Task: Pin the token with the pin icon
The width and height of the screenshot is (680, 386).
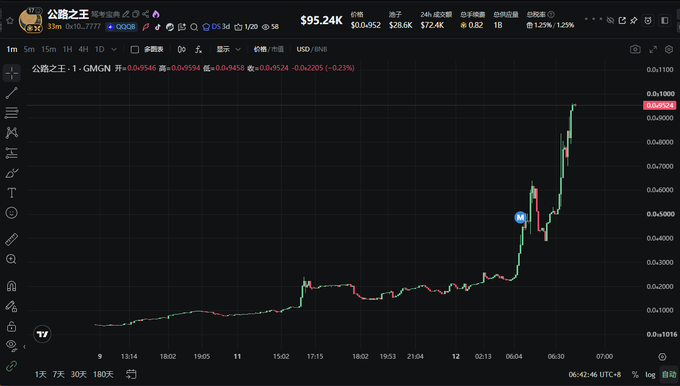Action: [x=634, y=20]
